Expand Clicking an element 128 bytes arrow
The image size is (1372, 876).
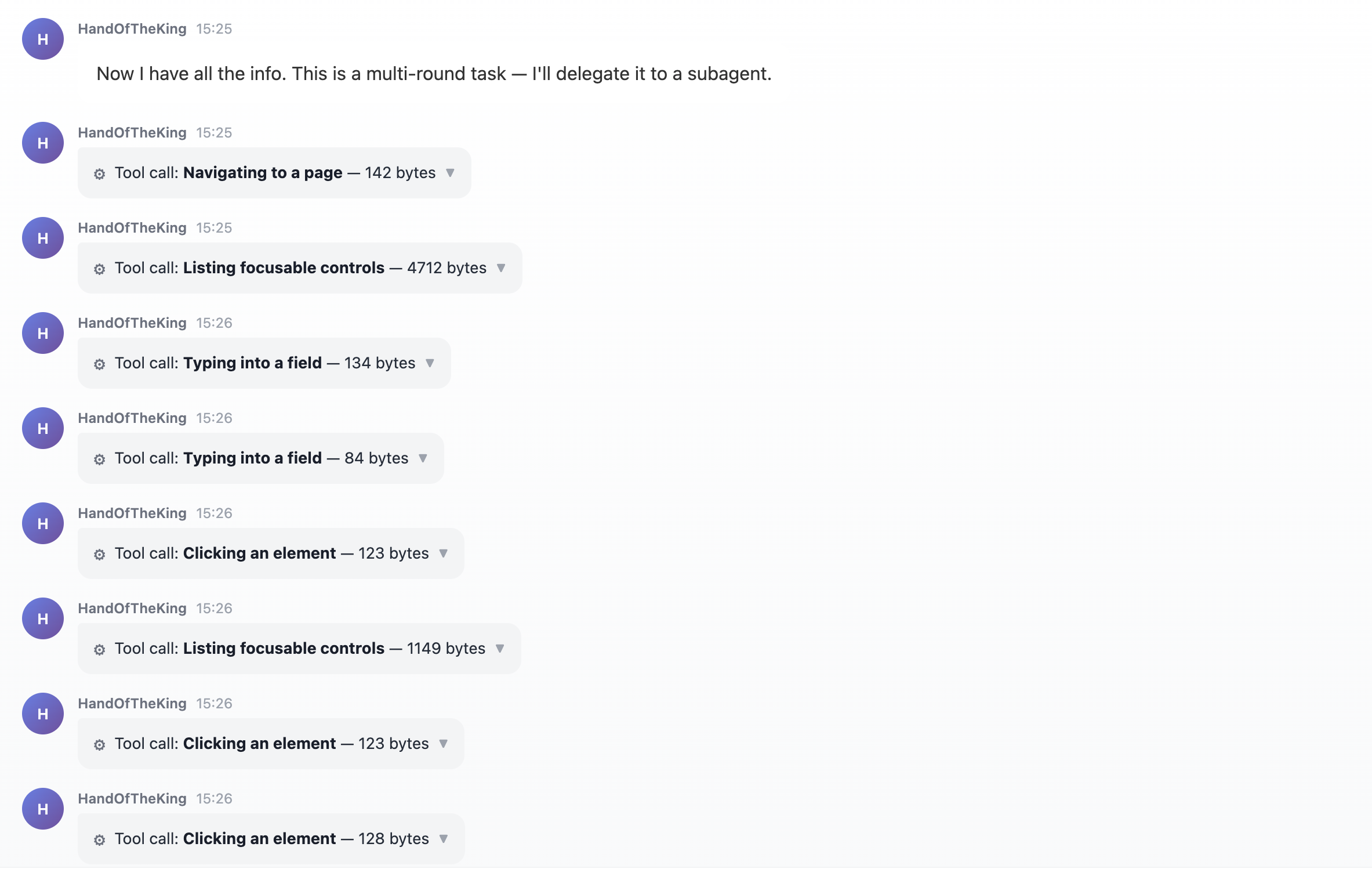point(444,839)
